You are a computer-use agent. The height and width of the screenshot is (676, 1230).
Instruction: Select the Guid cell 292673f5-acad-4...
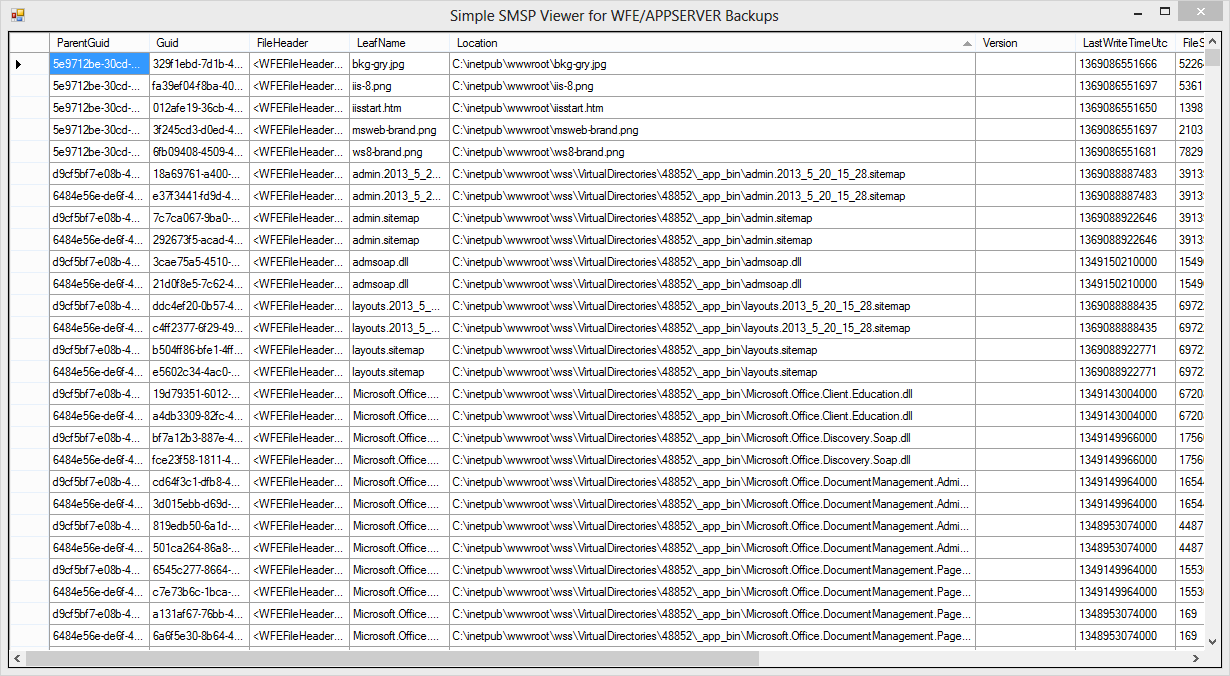[199, 240]
